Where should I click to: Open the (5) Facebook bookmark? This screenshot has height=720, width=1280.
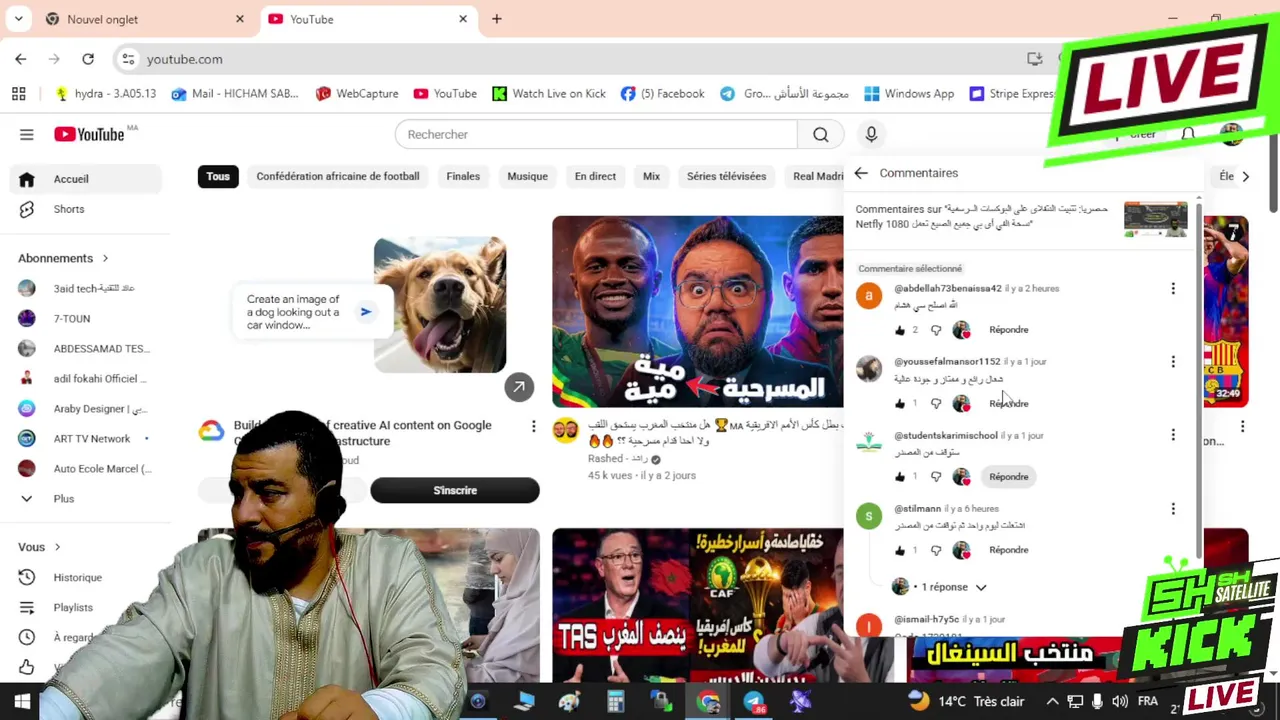(662, 93)
